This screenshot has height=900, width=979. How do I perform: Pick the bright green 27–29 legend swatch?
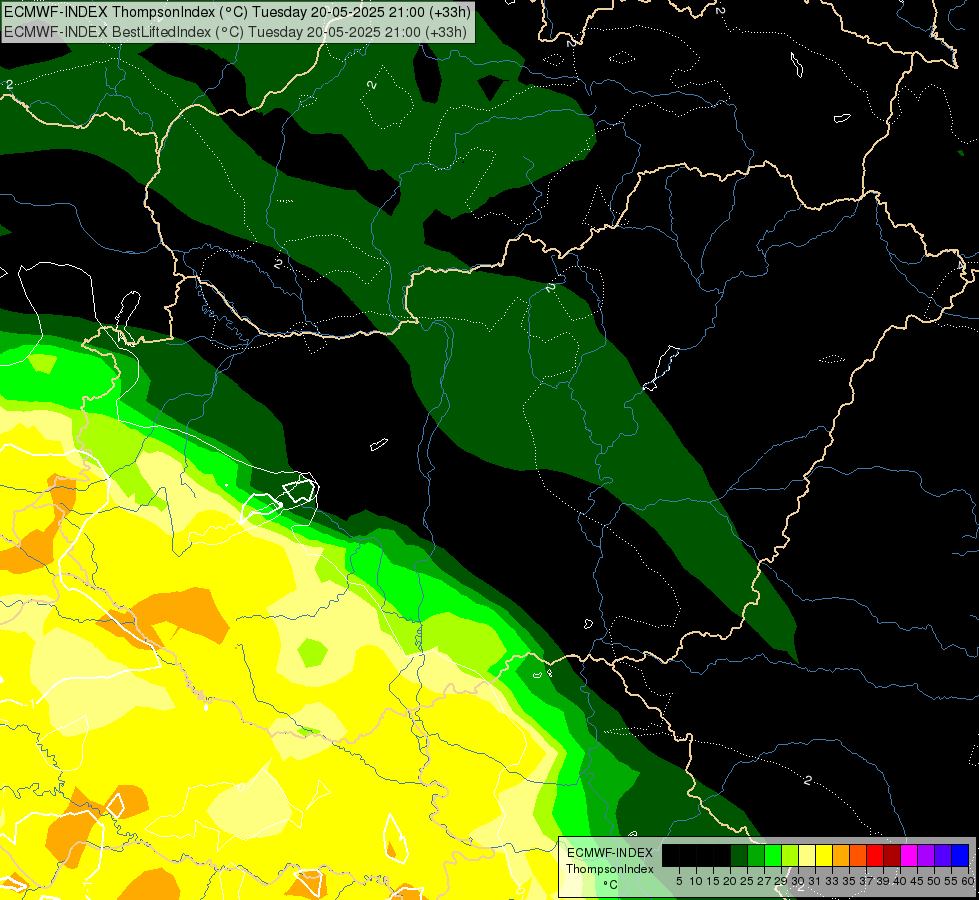(773, 855)
